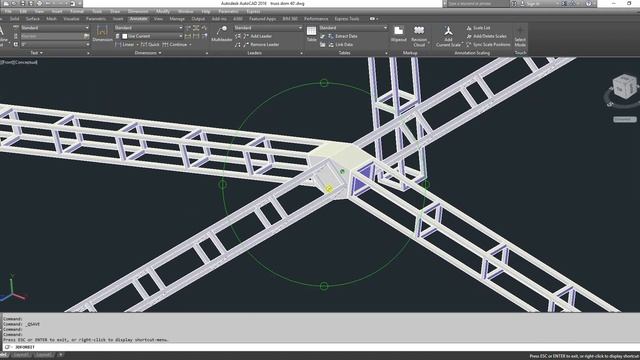Open the Linear dimension flyout arrow
This screenshot has width=640, height=360.
pos(137,44)
